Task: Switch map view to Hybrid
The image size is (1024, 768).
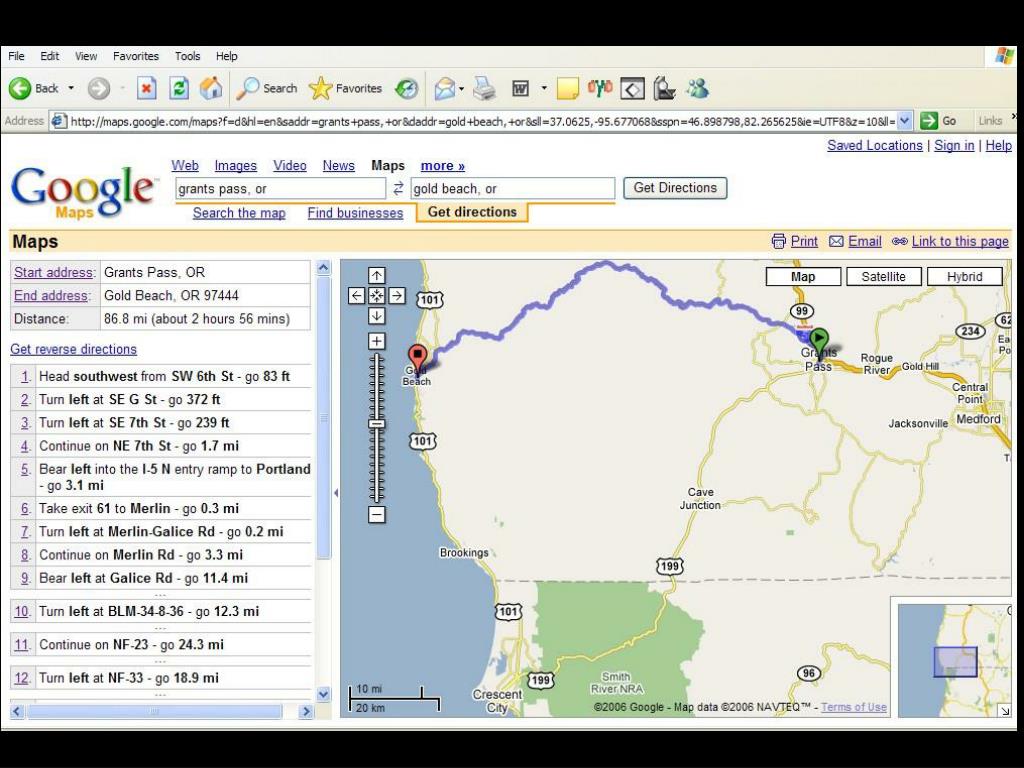Action: click(965, 277)
